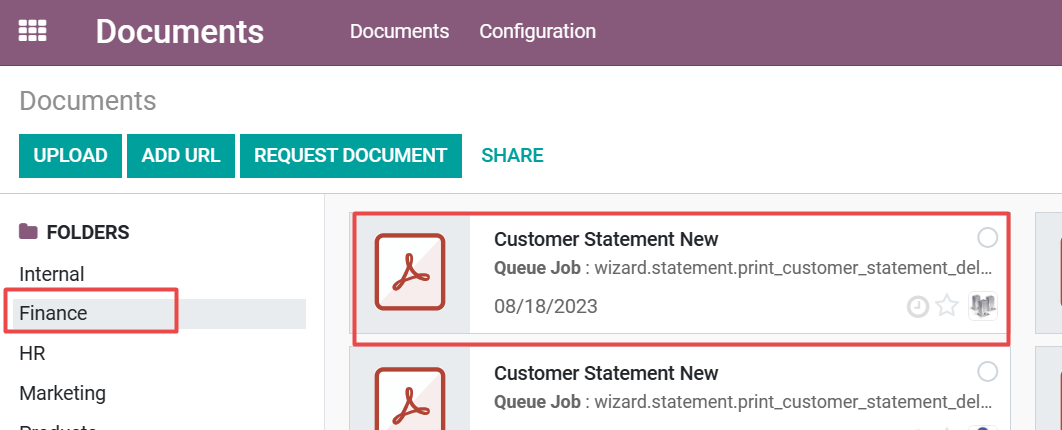Click activity clock icon on first document

tap(918, 307)
